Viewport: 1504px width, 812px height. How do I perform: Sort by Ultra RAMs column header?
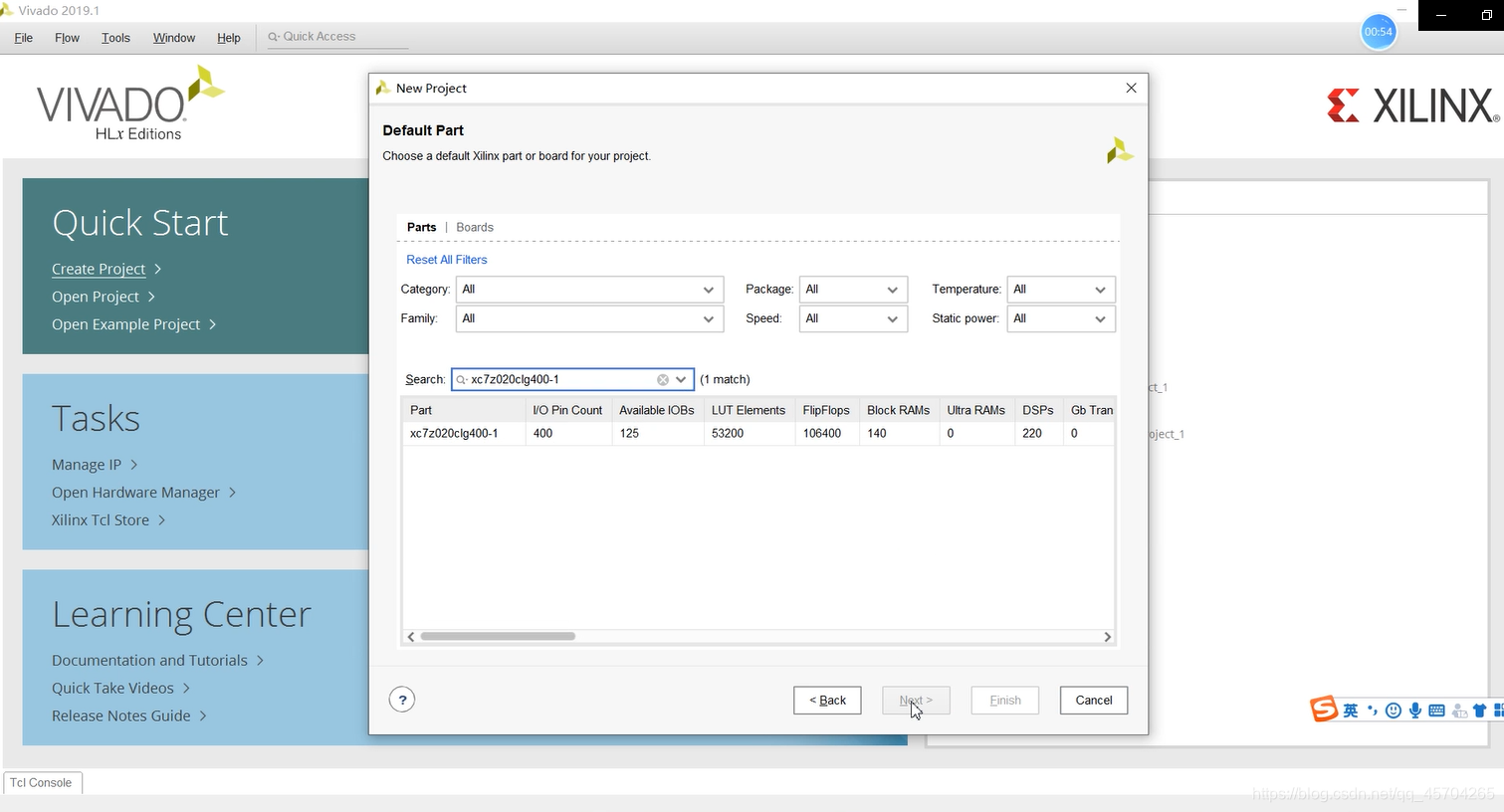[976, 410]
